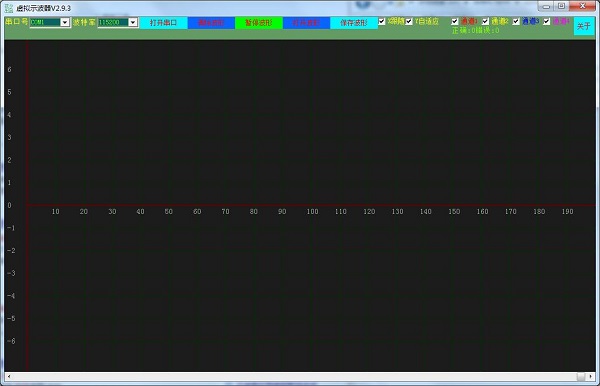Click the X-axis label 10
The height and width of the screenshot is (386, 600).
(55, 212)
